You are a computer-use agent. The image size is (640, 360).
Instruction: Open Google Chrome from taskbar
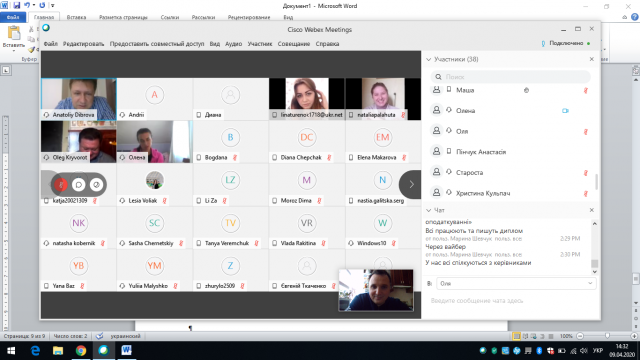tap(81, 351)
